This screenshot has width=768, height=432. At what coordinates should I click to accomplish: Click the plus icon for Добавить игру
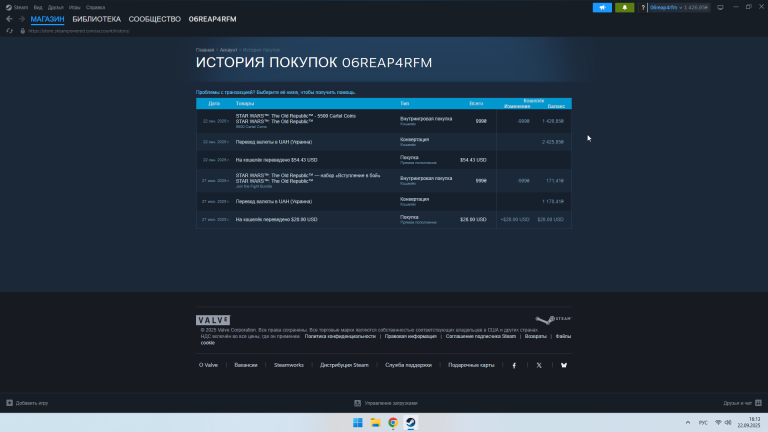point(9,403)
